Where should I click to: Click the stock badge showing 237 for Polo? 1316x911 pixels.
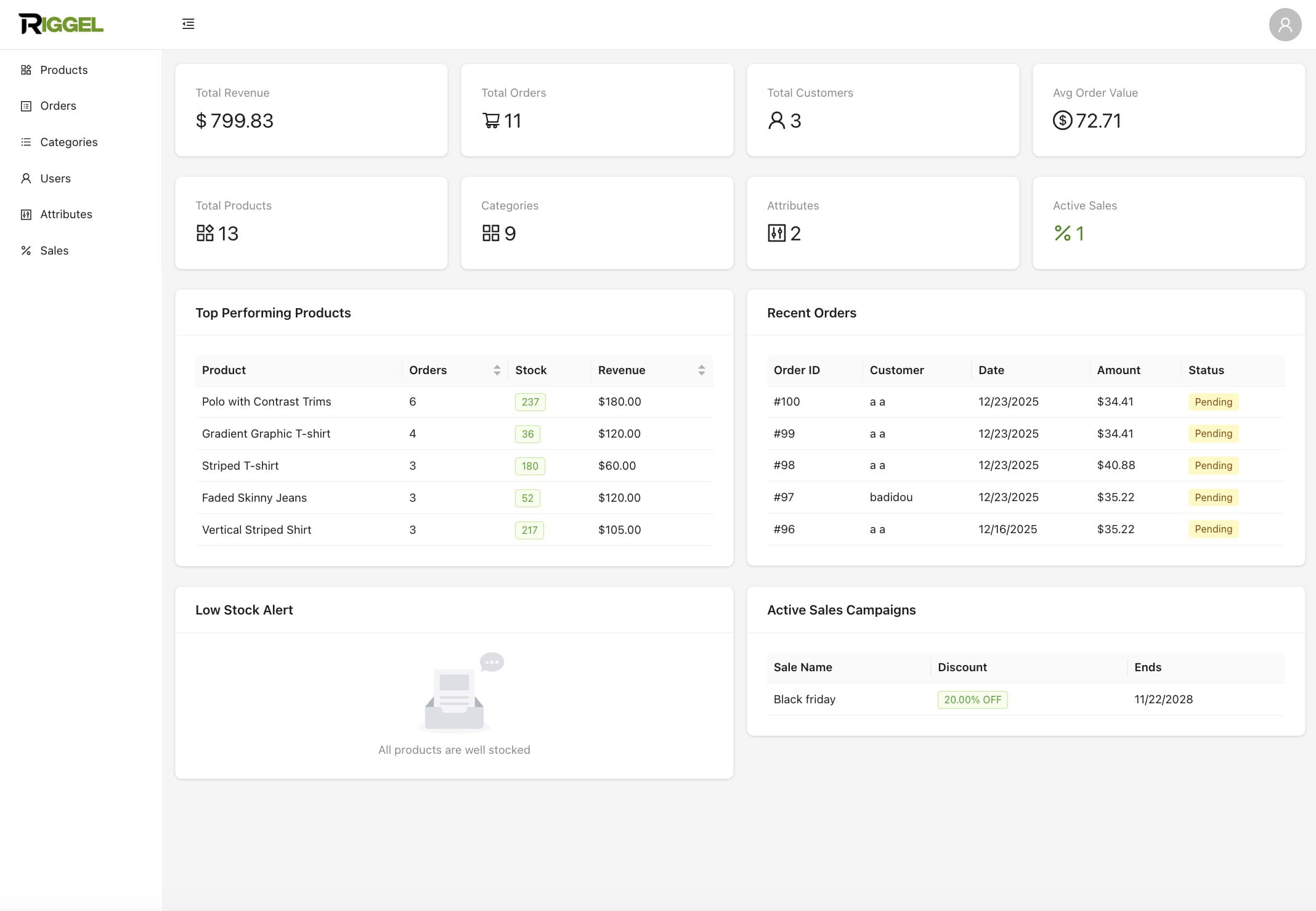[x=529, y=401]
